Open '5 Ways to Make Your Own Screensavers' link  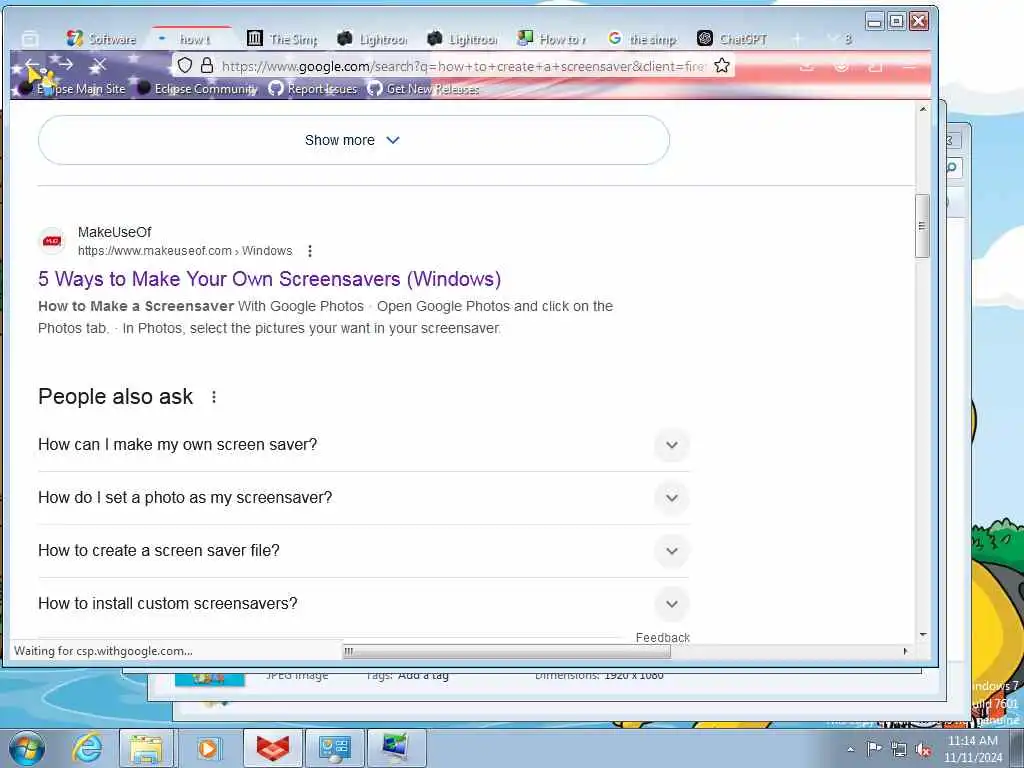(270, 279)
